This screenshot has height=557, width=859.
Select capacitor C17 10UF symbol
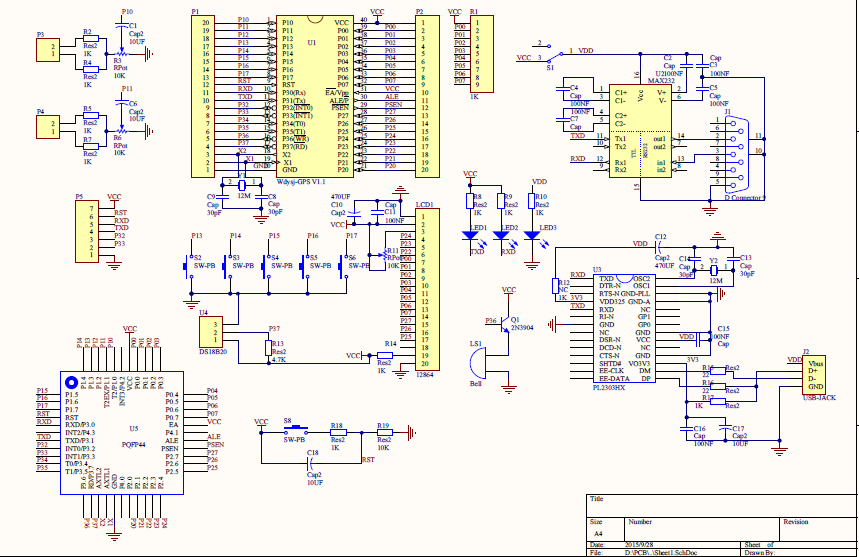tap(725, 429)
